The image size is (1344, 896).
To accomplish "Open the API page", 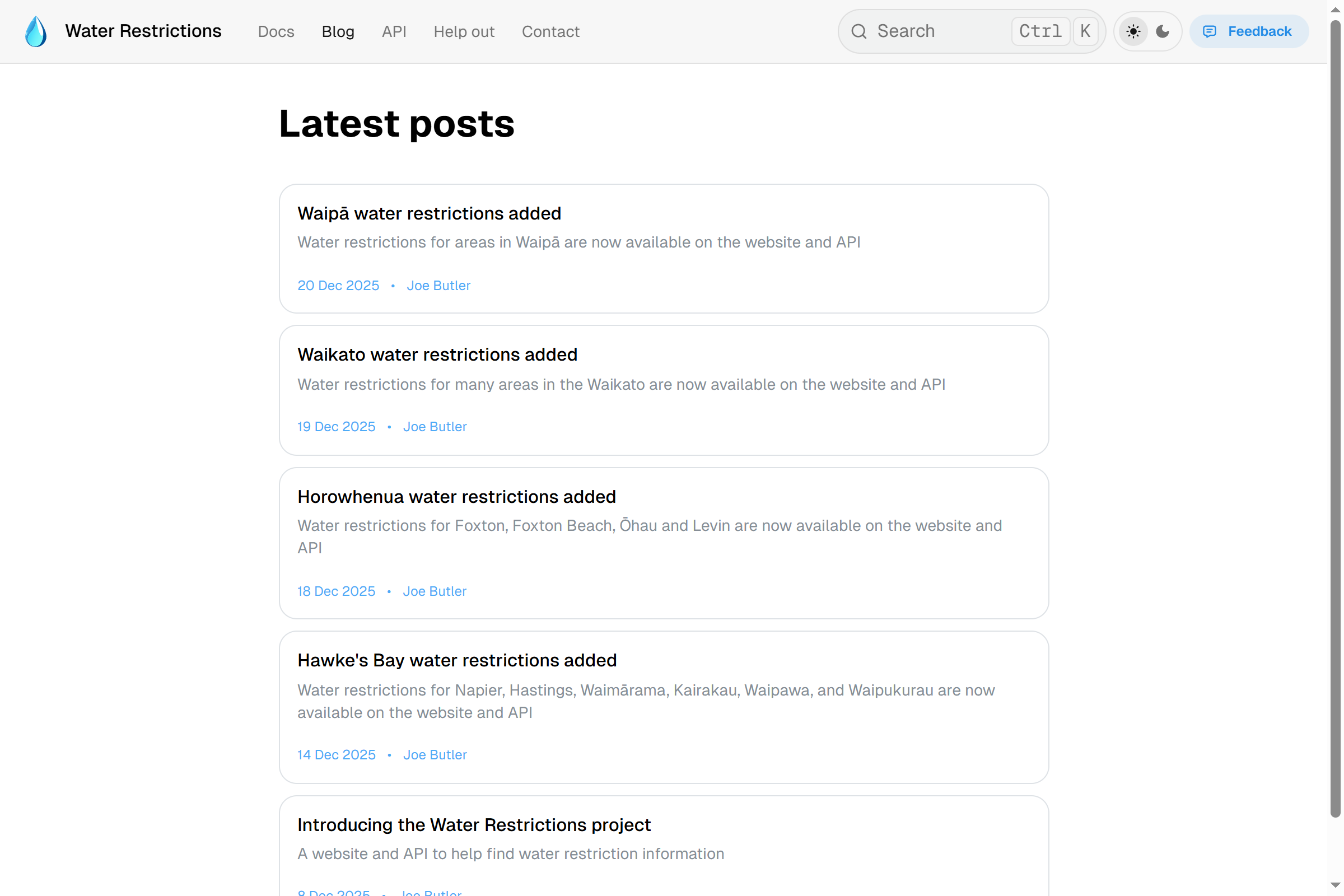I will point(394,32).
